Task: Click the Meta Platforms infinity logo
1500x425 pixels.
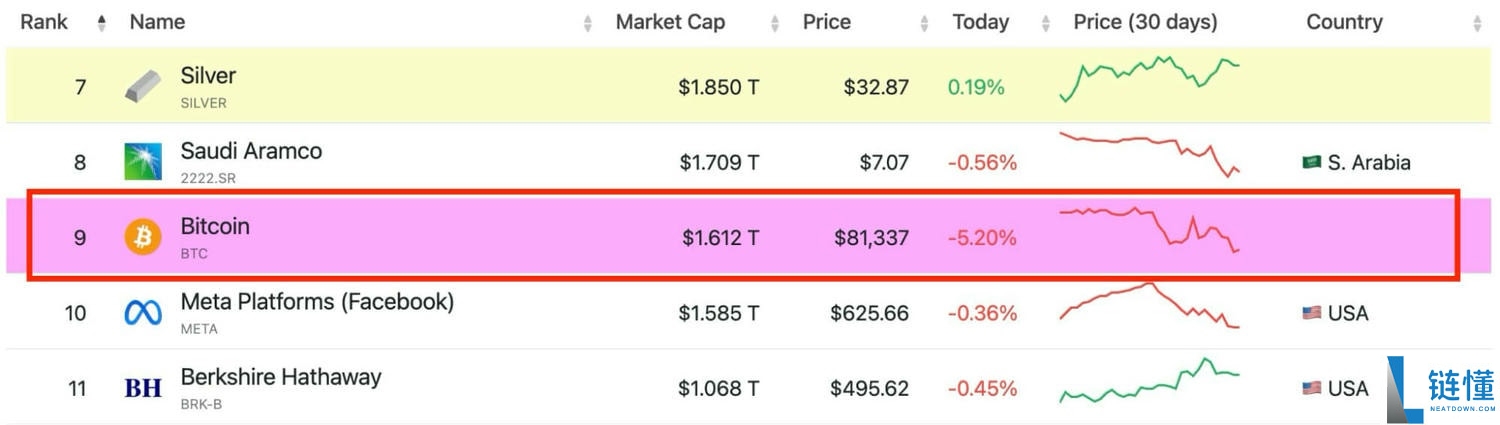Action: click(143, 313)
